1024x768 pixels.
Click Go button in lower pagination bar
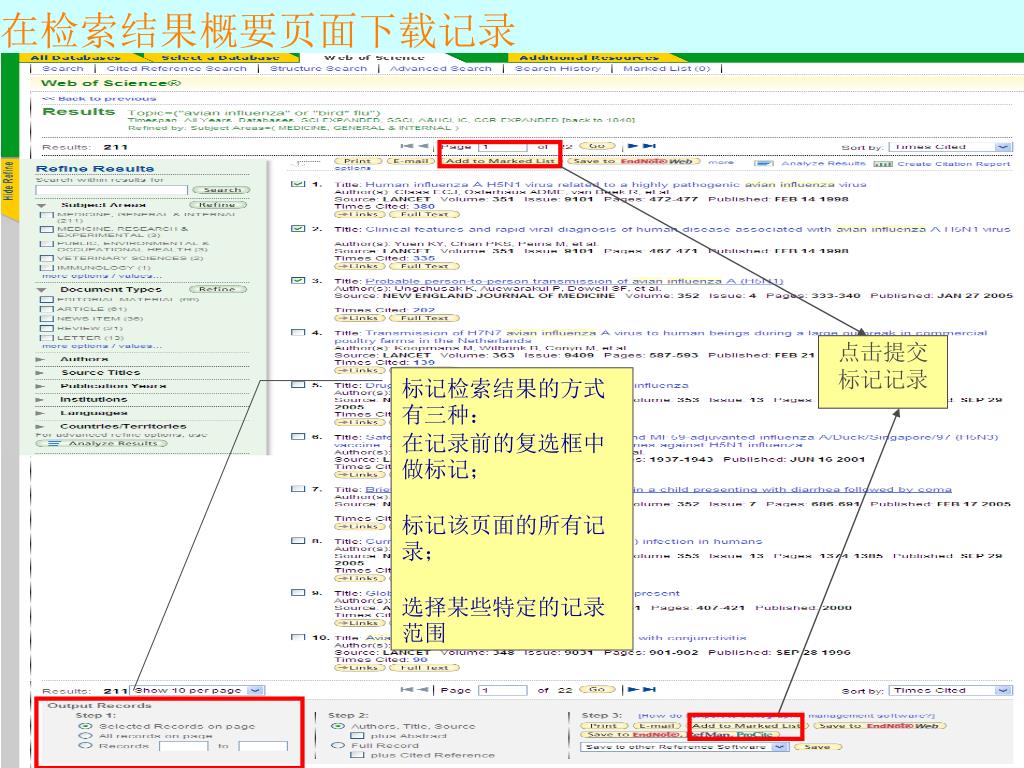pyautogui.click(x=598, y=689)
